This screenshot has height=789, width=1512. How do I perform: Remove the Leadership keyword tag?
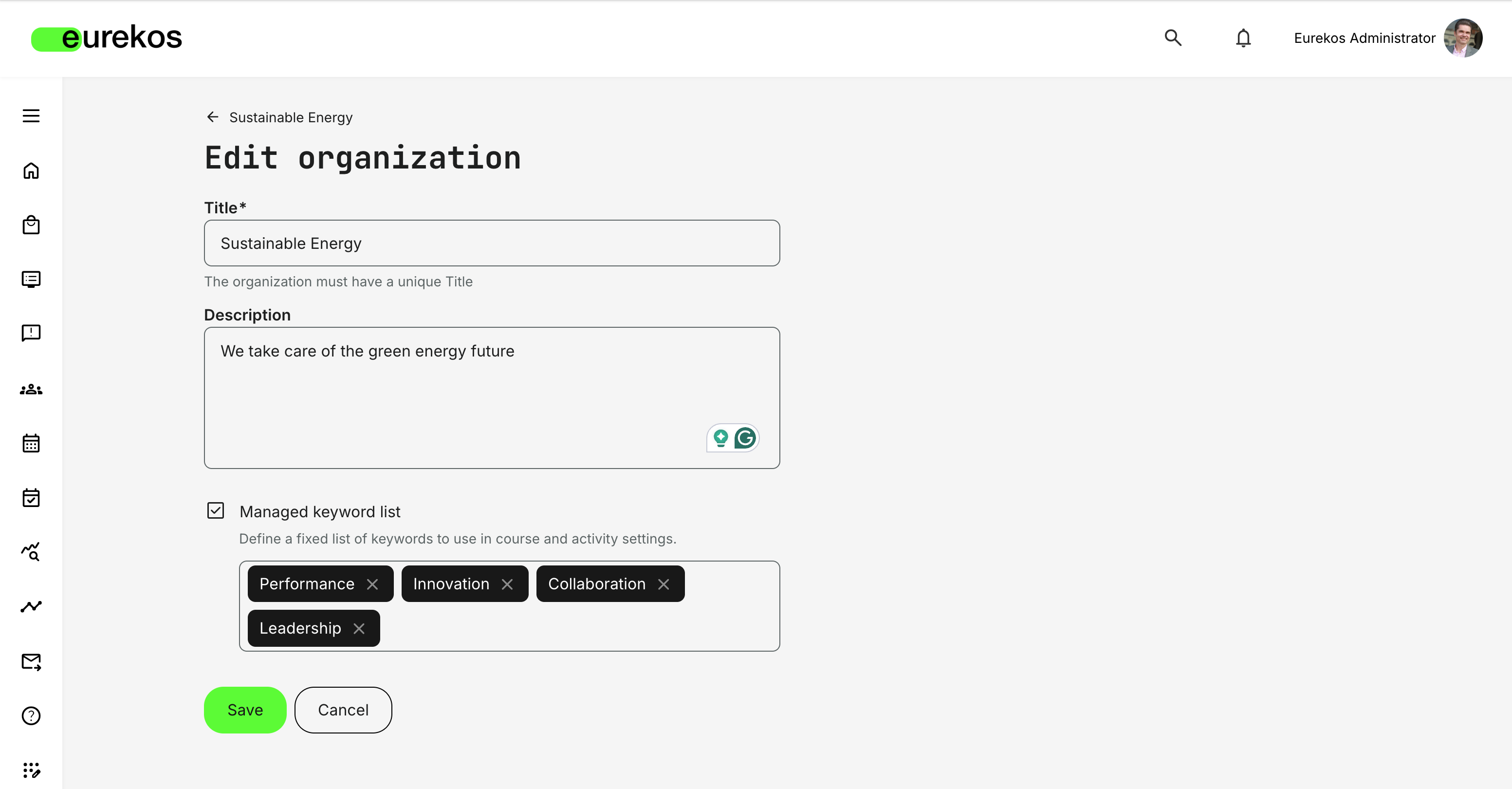360,628
